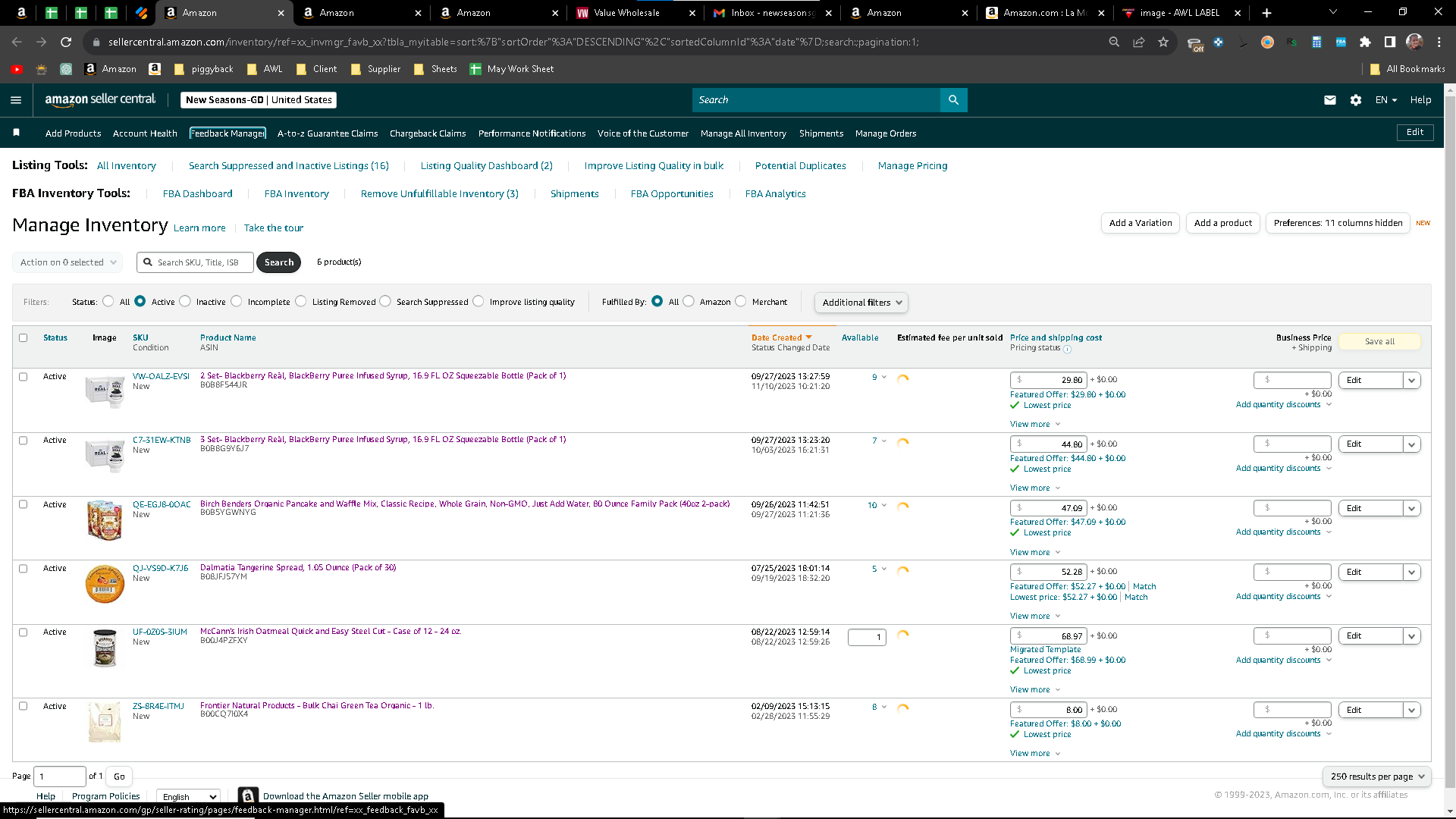Go to Manage Orders in nav bar
The width and height of the screenshot is (1456, 819).
coord(886,133)
